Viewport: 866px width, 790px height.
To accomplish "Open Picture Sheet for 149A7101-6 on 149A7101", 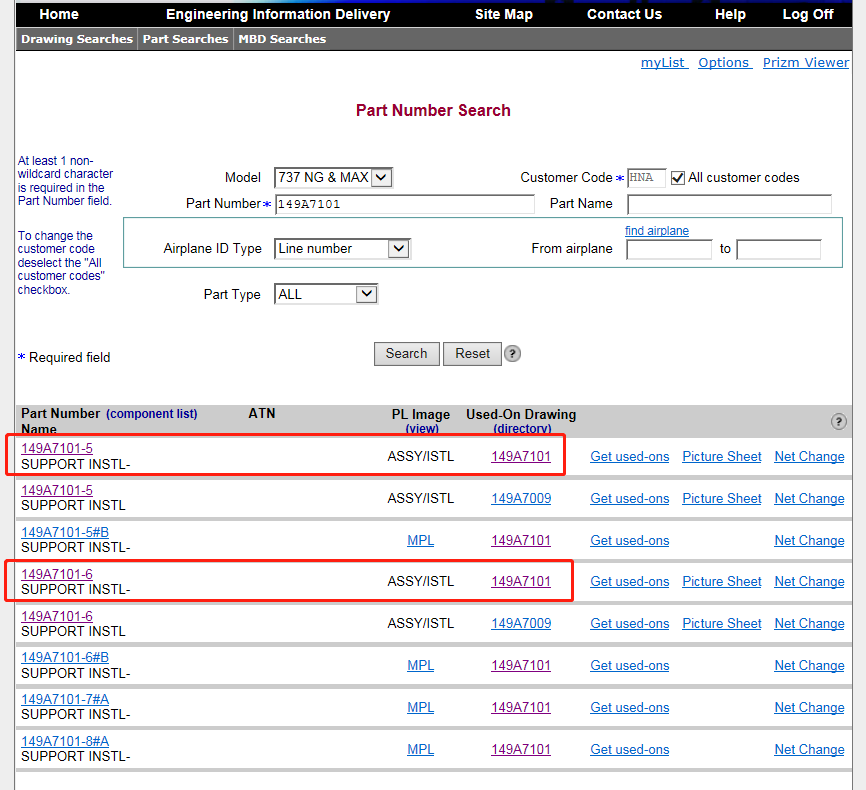I will pos(722,581).
